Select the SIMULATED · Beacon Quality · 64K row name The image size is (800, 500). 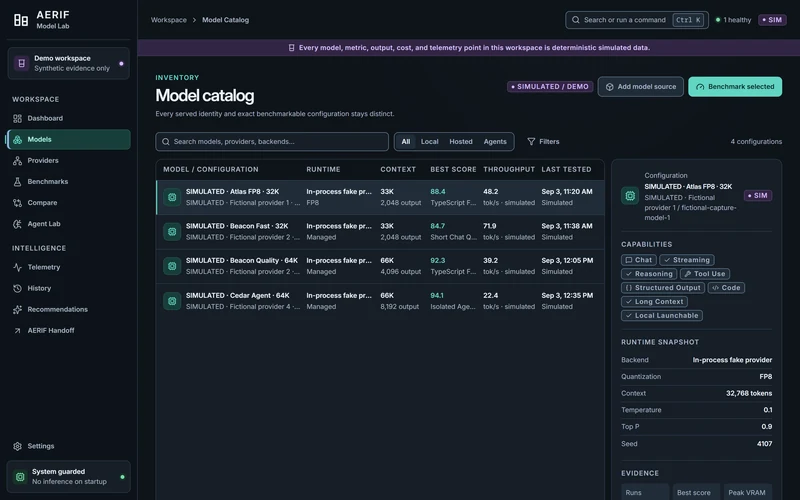(242, 261)
